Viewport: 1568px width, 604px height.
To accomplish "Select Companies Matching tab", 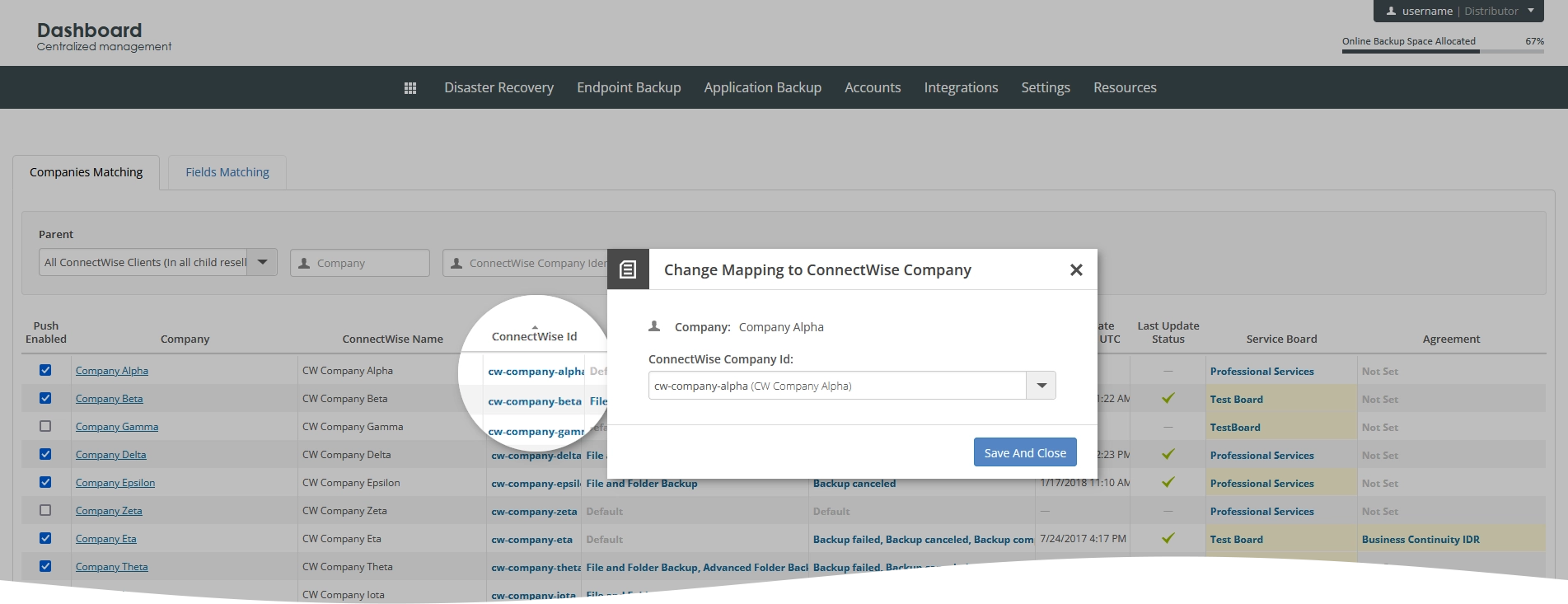I will click(x=86, y=172).
